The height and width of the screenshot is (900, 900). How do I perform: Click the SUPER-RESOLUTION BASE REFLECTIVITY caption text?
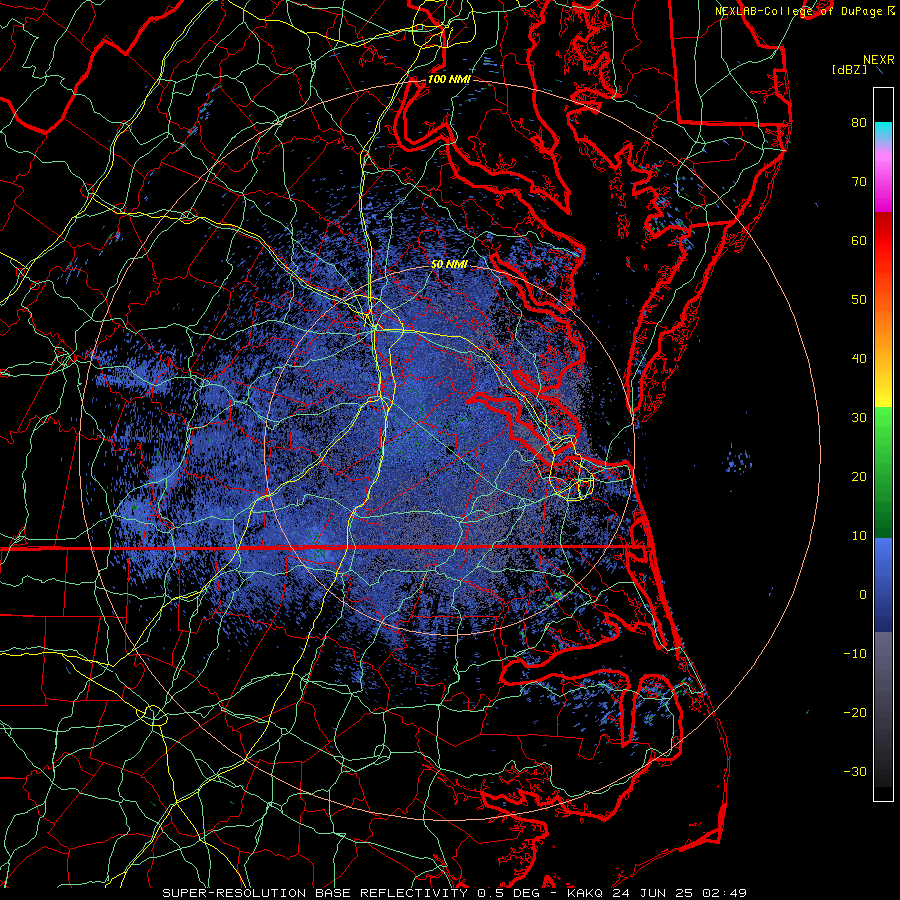point(315,893)
